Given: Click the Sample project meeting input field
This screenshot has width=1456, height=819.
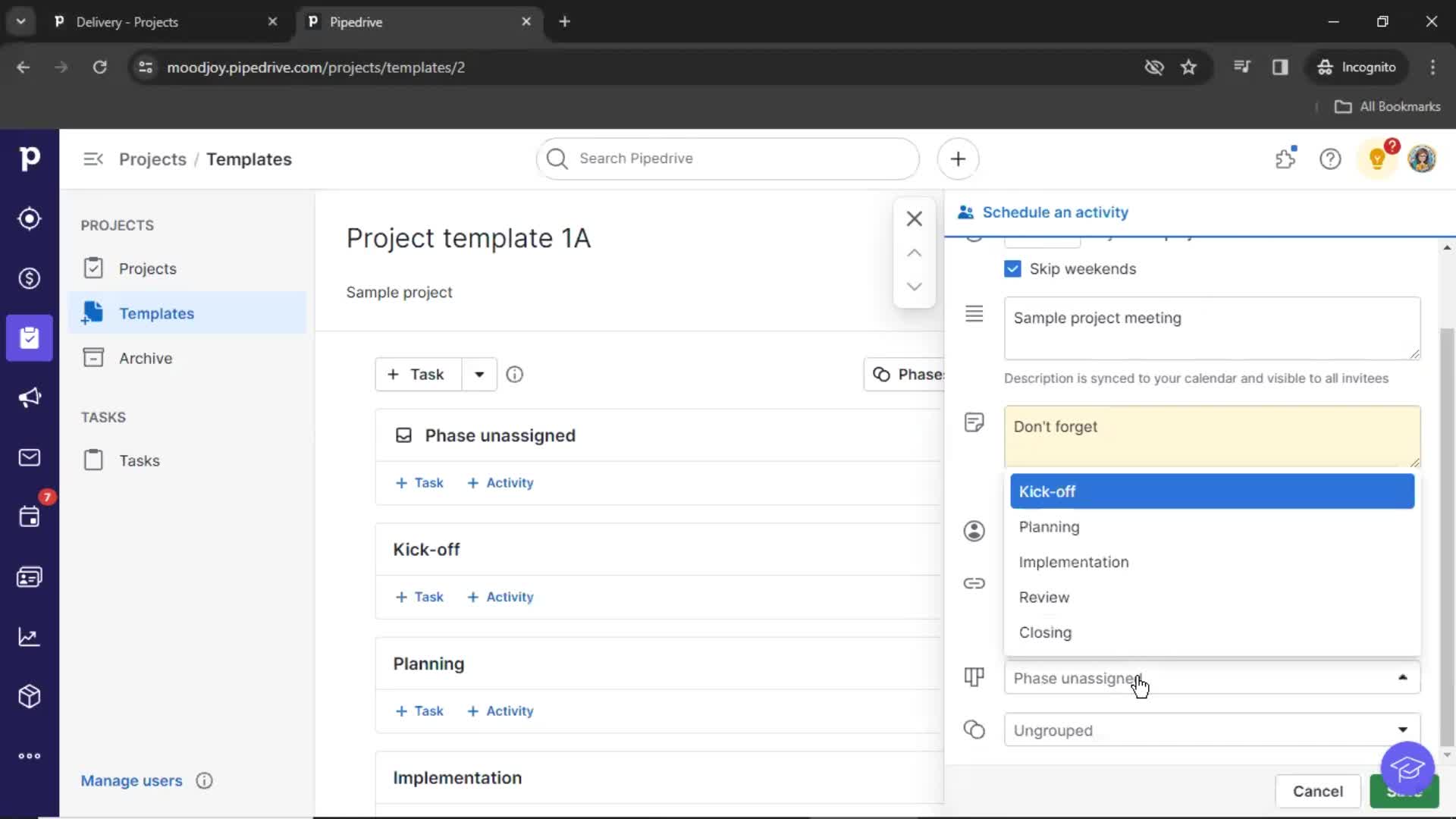Looking at the screenshot, I should point(1210,328).
